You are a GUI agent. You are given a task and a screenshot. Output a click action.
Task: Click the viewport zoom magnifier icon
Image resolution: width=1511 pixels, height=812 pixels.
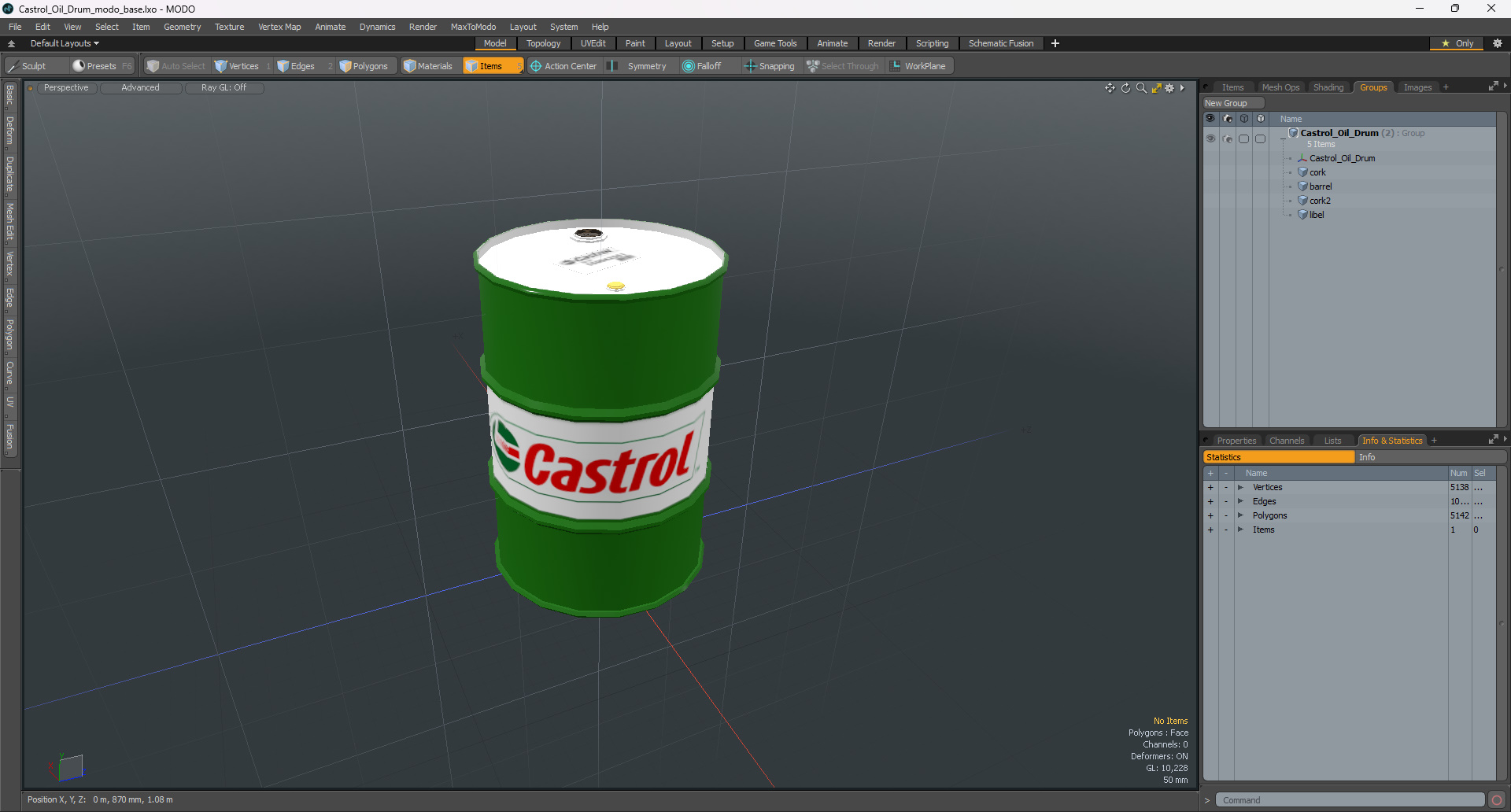1141,88
